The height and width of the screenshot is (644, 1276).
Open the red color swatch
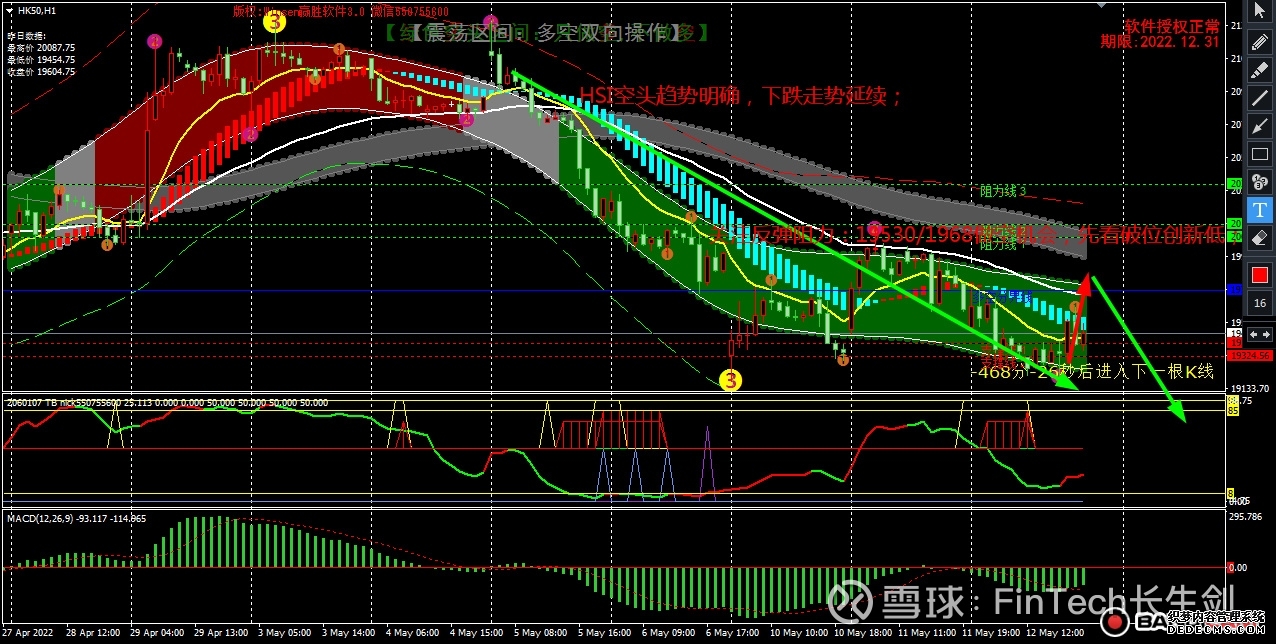pyautogui.click(x=1260, y=274)
